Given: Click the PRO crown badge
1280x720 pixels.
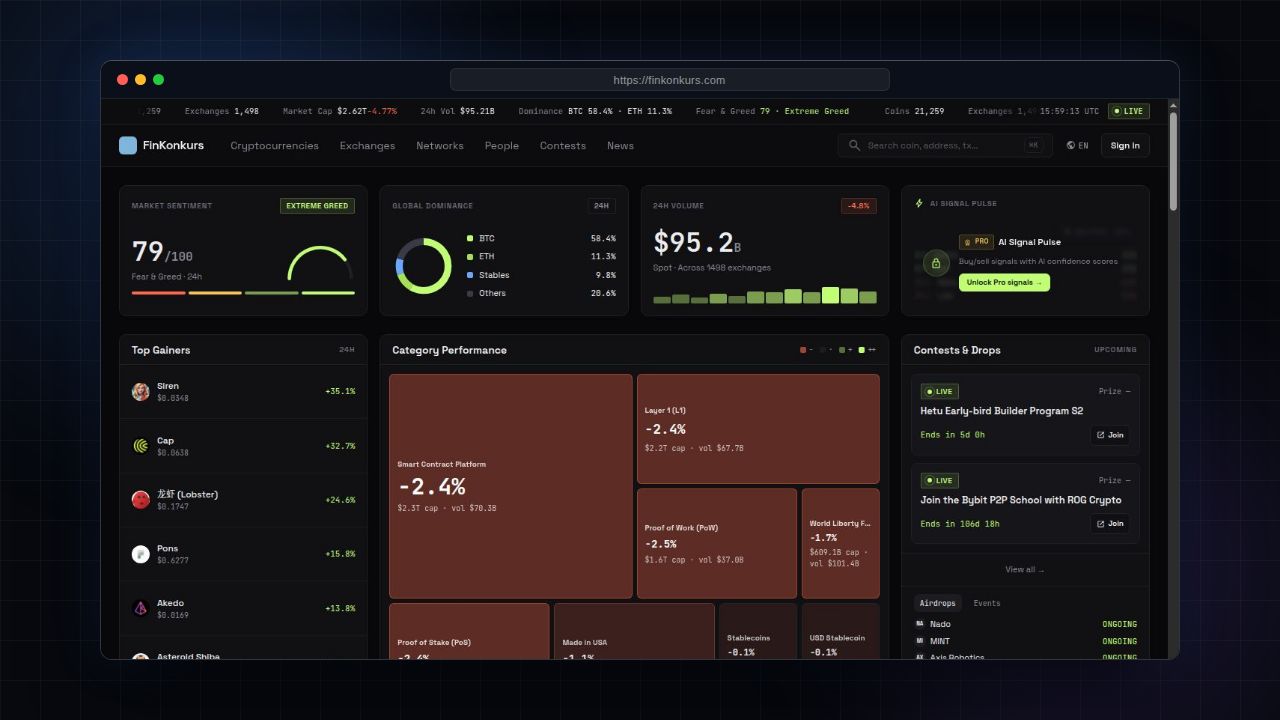Looking at the screenshot, I should point(976,242).
